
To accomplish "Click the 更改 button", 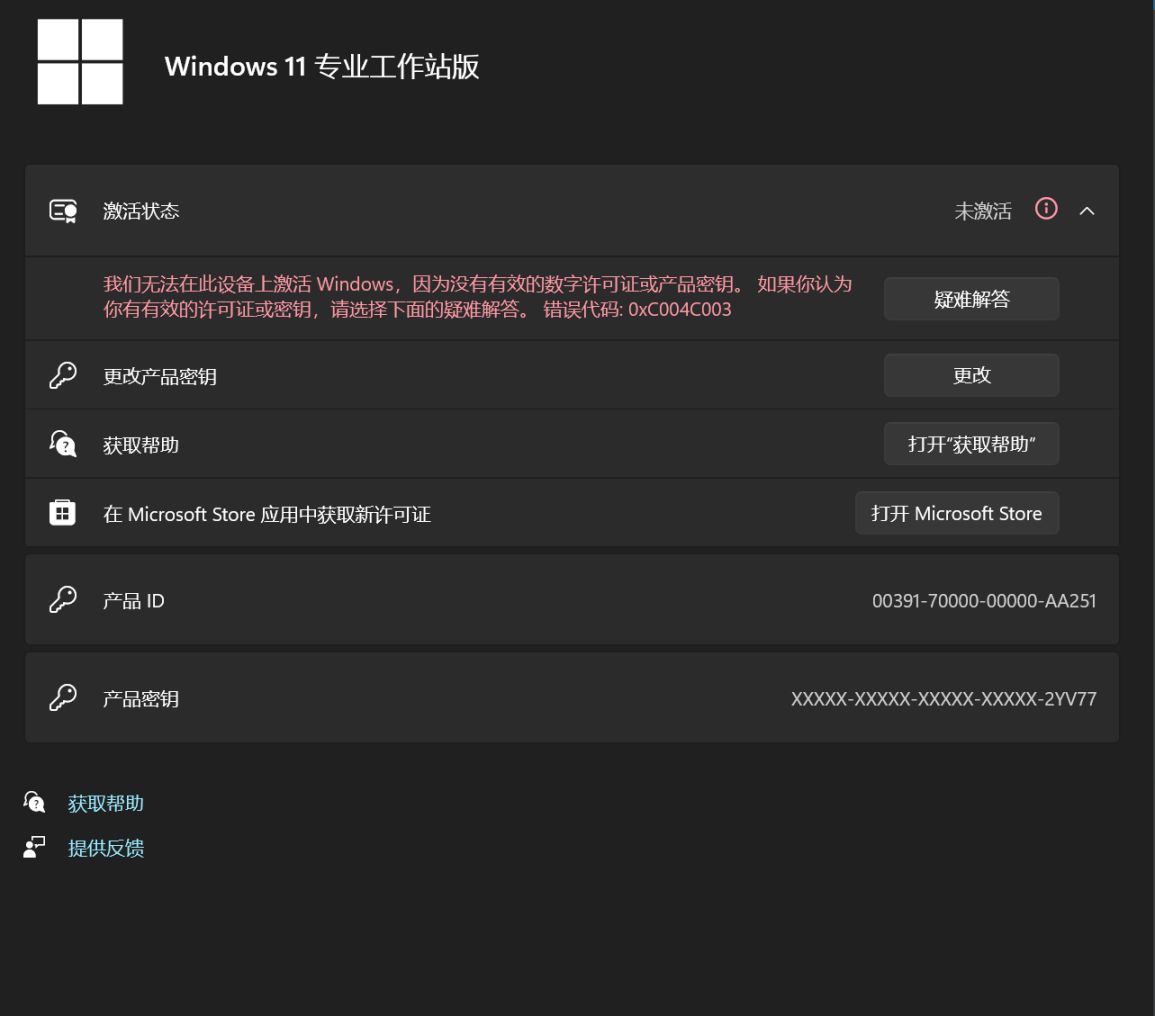I will point(971,376).
